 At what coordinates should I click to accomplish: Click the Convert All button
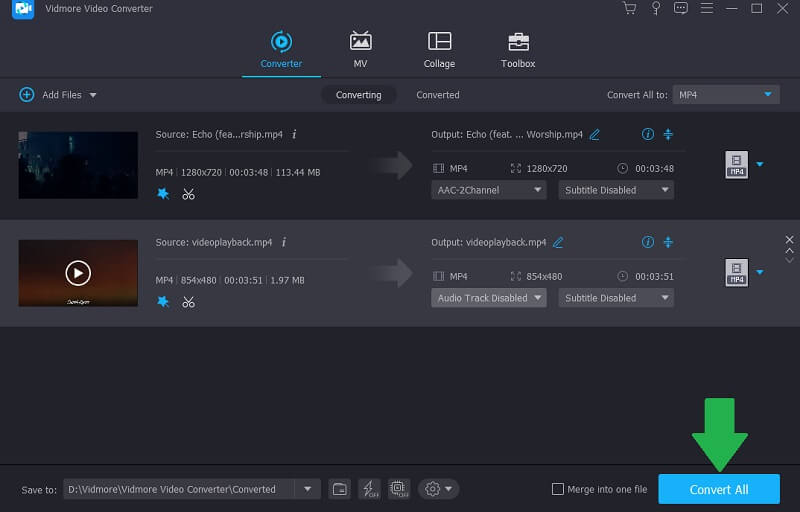[x=718, y=489]
